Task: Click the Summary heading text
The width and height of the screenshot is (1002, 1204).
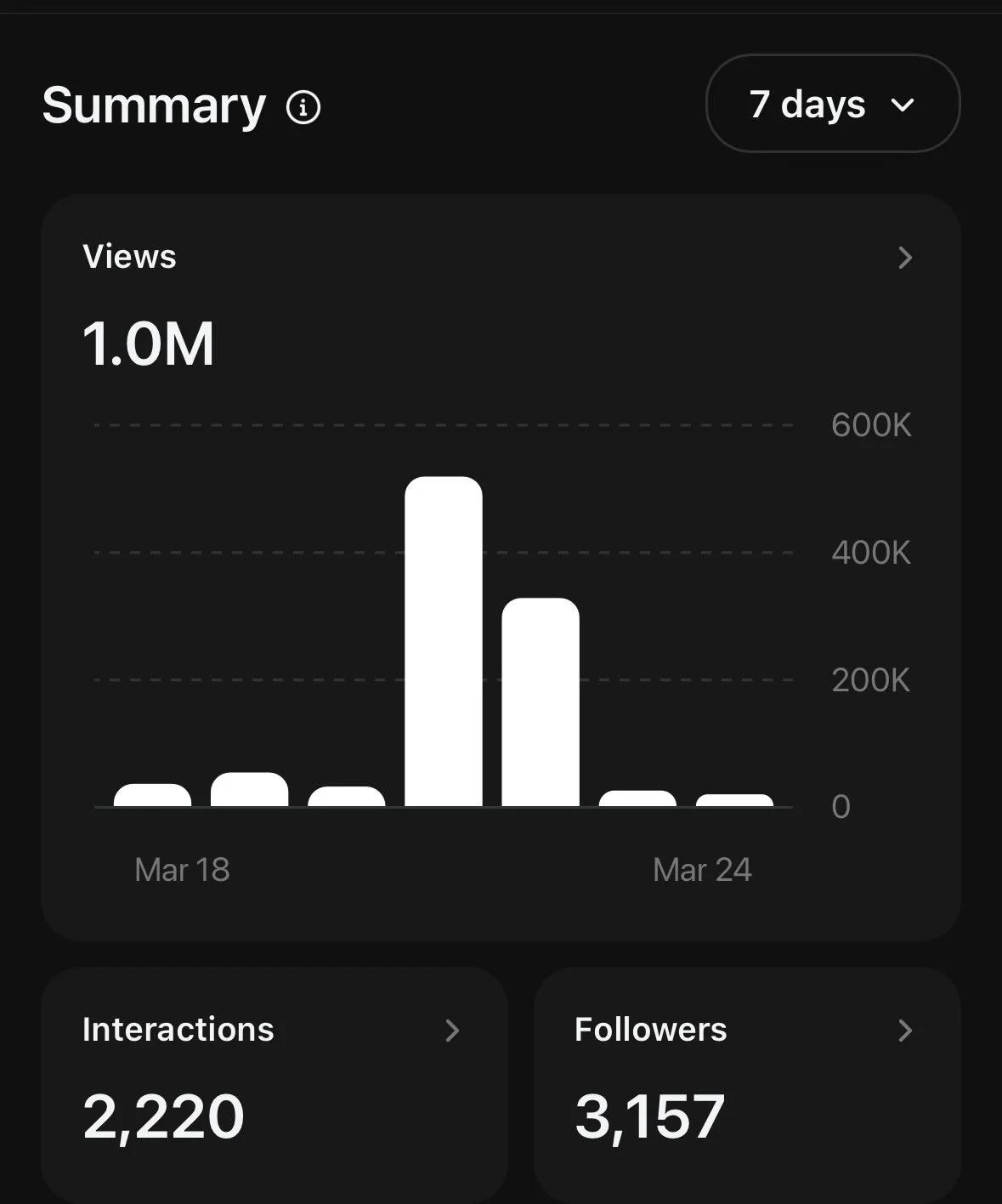Action: pos(154,106)
